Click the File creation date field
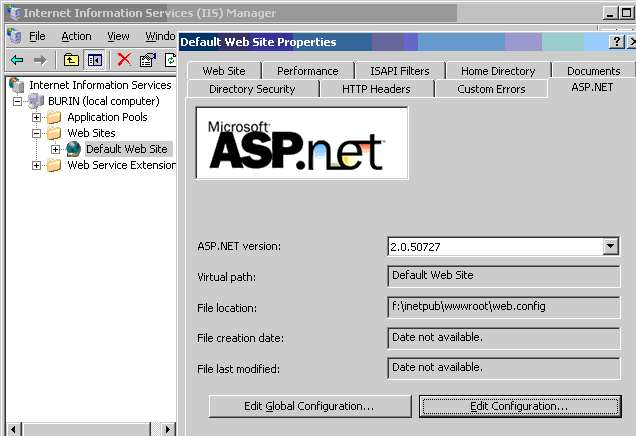 pyautogui.click(x=504, y=338)
